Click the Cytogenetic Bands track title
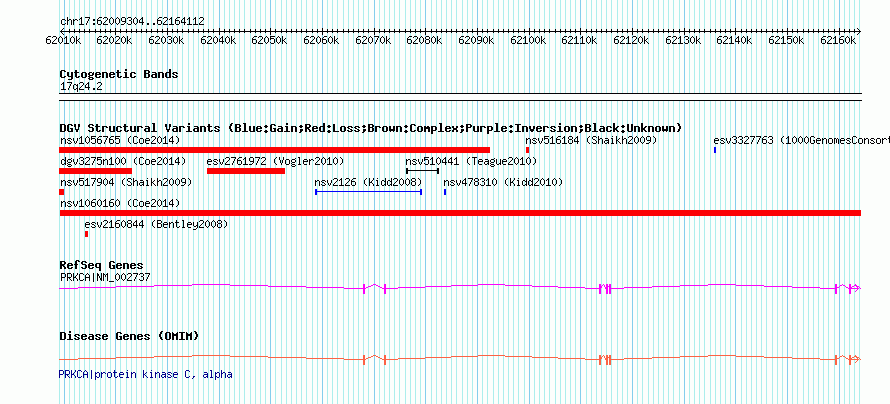 tap(119, 74)
